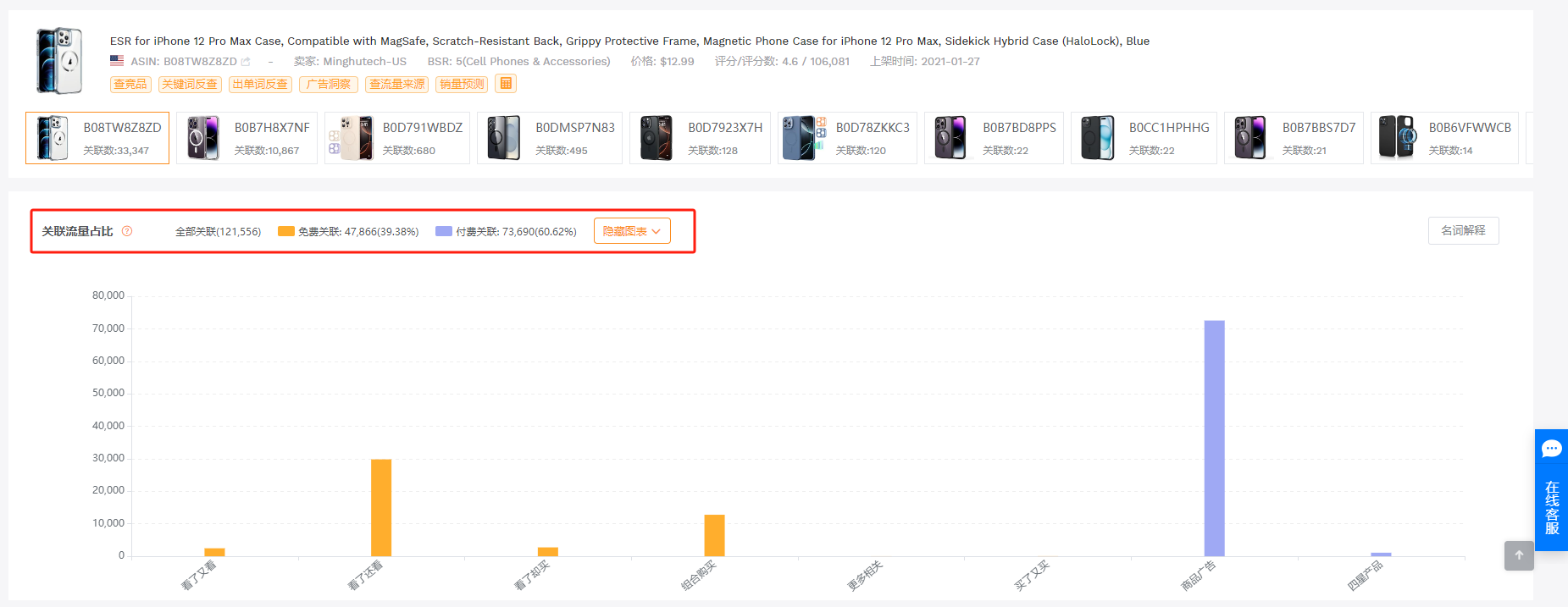1568x607 pixels.
Task: Toggle the 付费关联 purple legend series
Action: coord(506,231)
